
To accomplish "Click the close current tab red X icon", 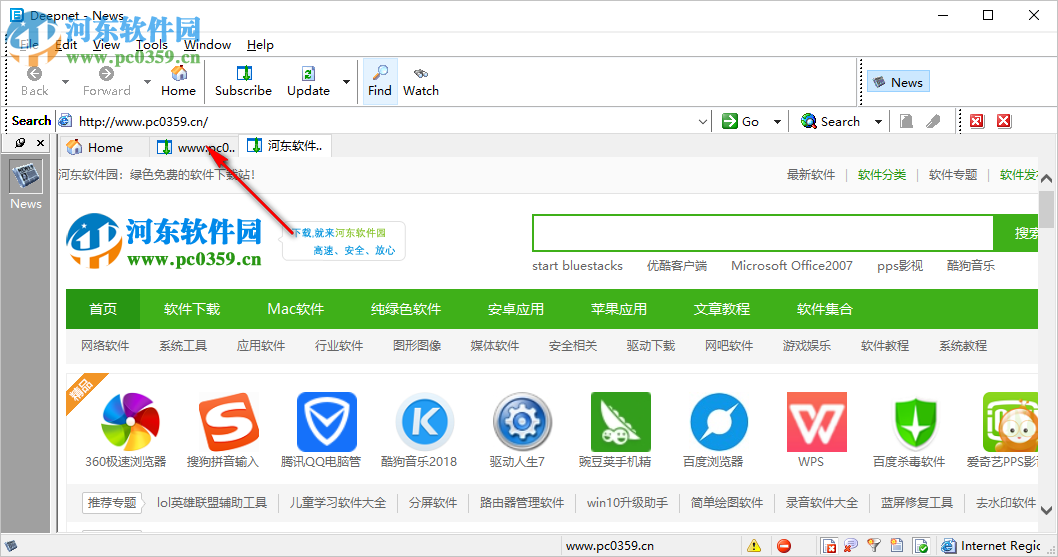I will 976,121.
